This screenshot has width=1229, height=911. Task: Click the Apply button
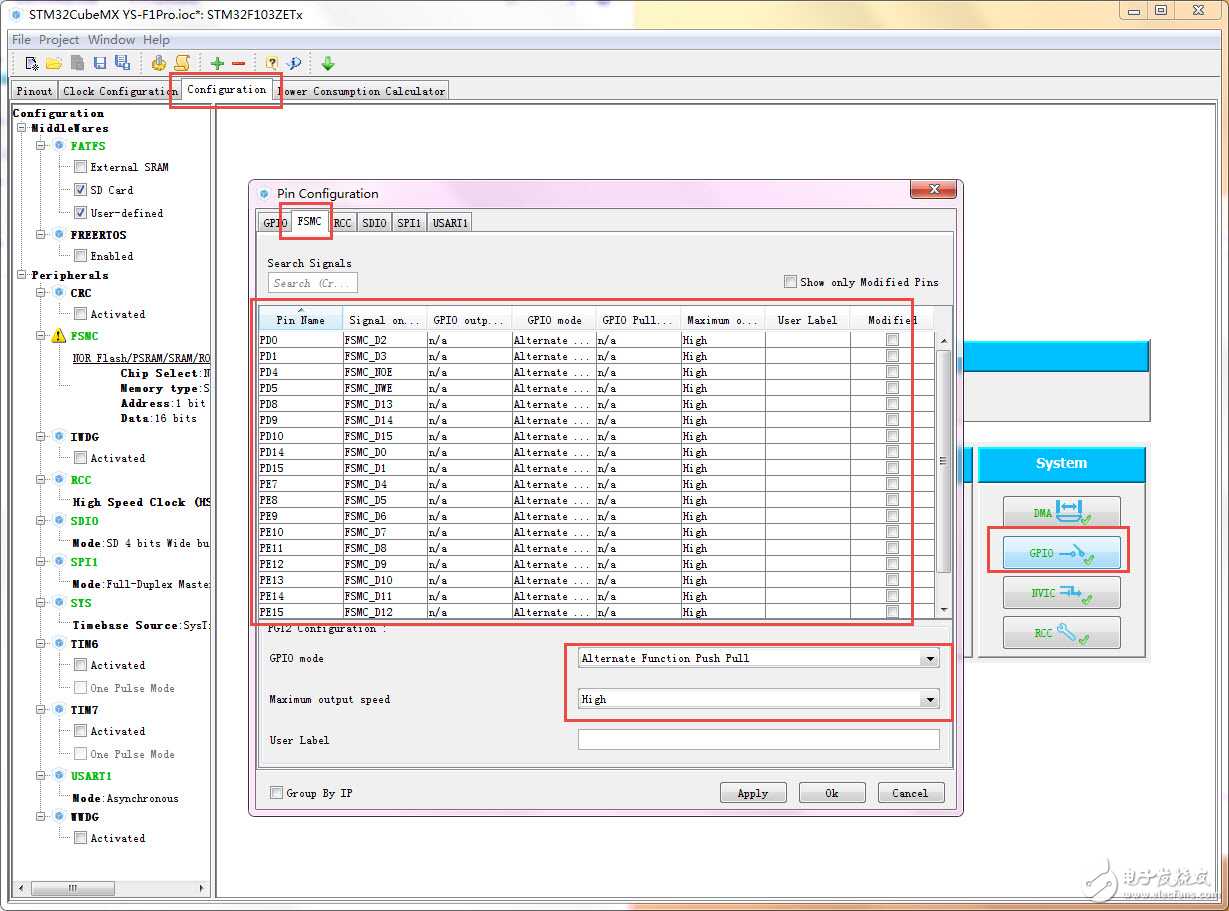pos(752,793)
